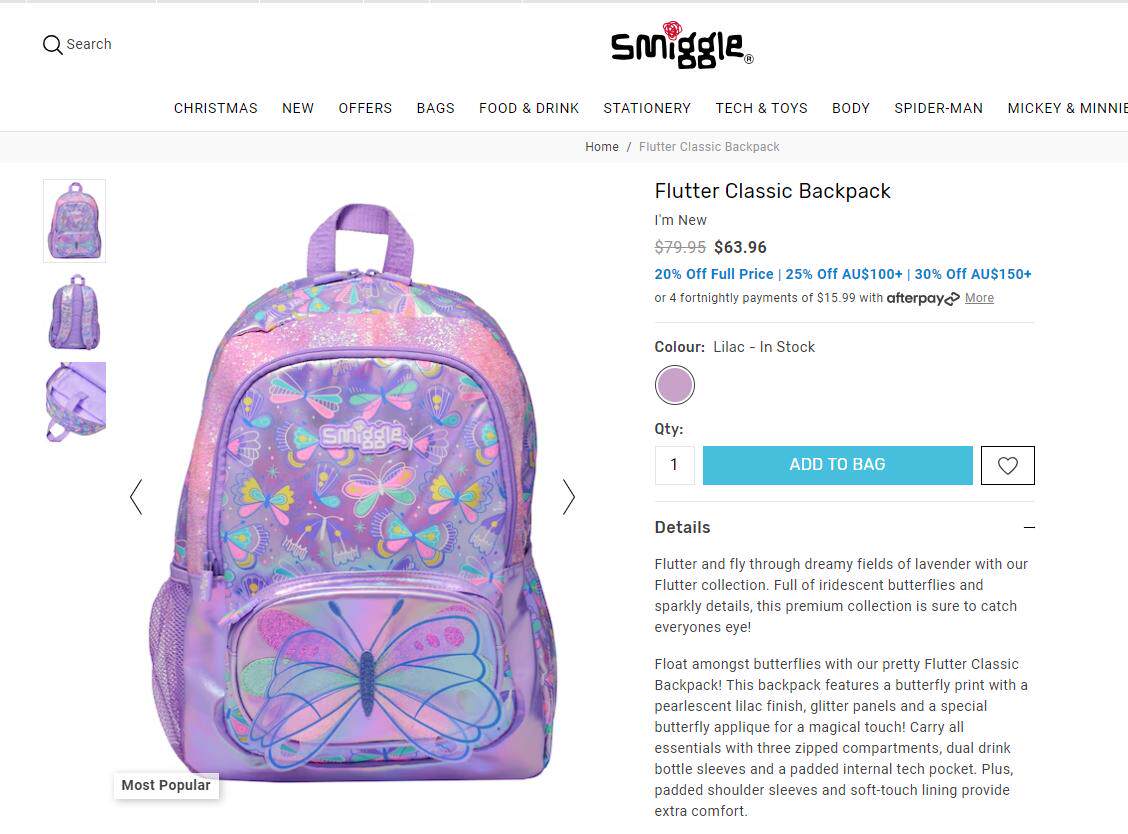This screenshot has width=1128, height=834.
Task: Open the Stationery menu
Action: (x=647, y=108)
